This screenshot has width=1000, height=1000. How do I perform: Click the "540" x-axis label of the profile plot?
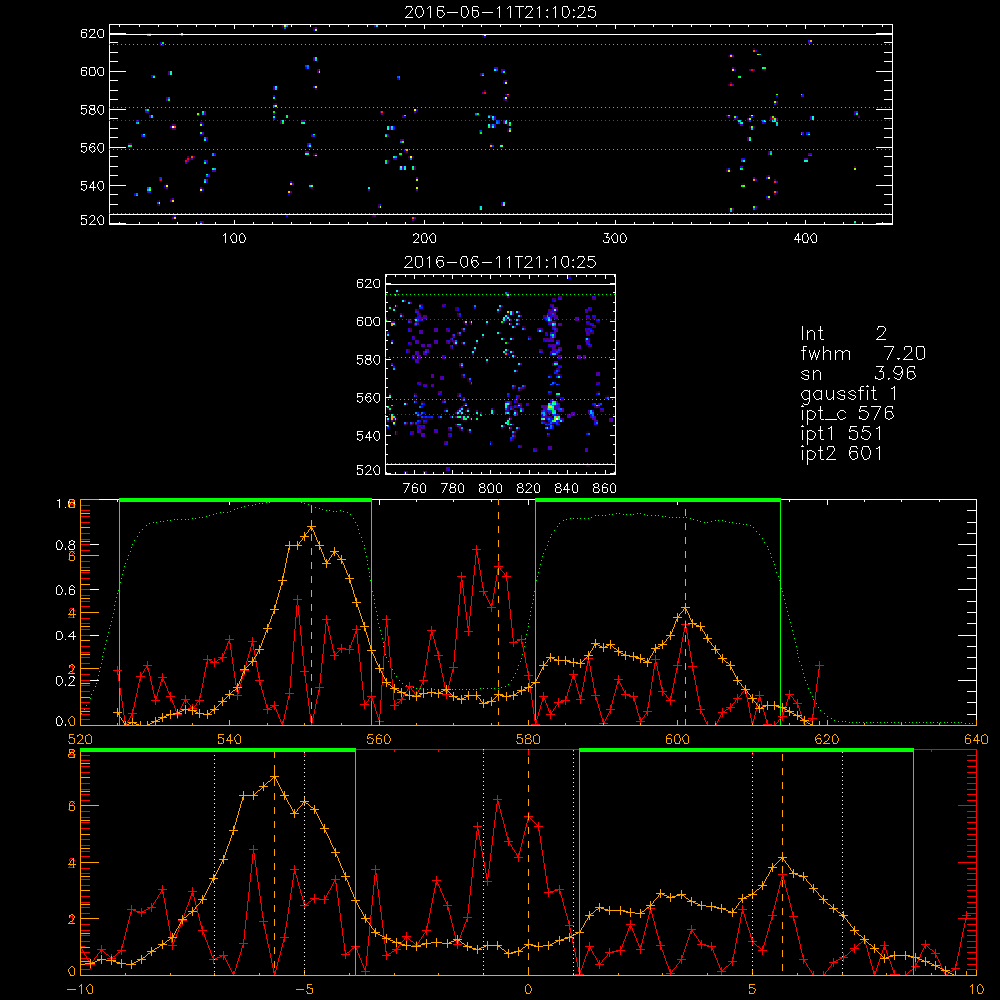[x=229, y=740]
